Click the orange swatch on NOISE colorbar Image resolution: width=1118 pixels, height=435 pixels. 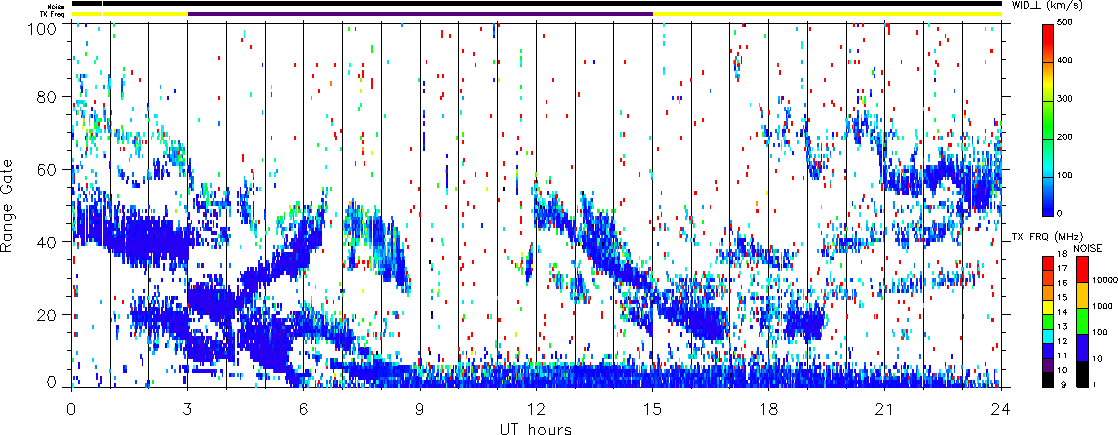pyautogui.click(x=1082, y=295)
